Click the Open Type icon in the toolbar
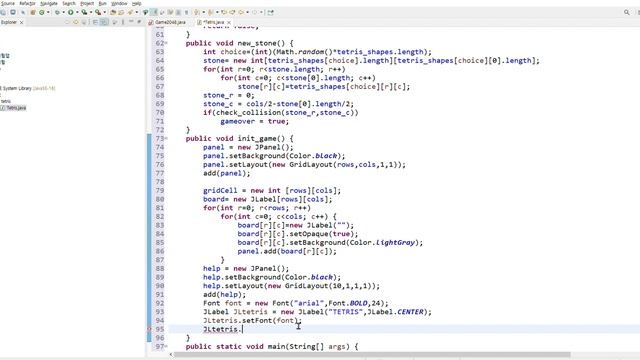The width and height of the screenshot is (640, 360). click(x=113, y=12)
